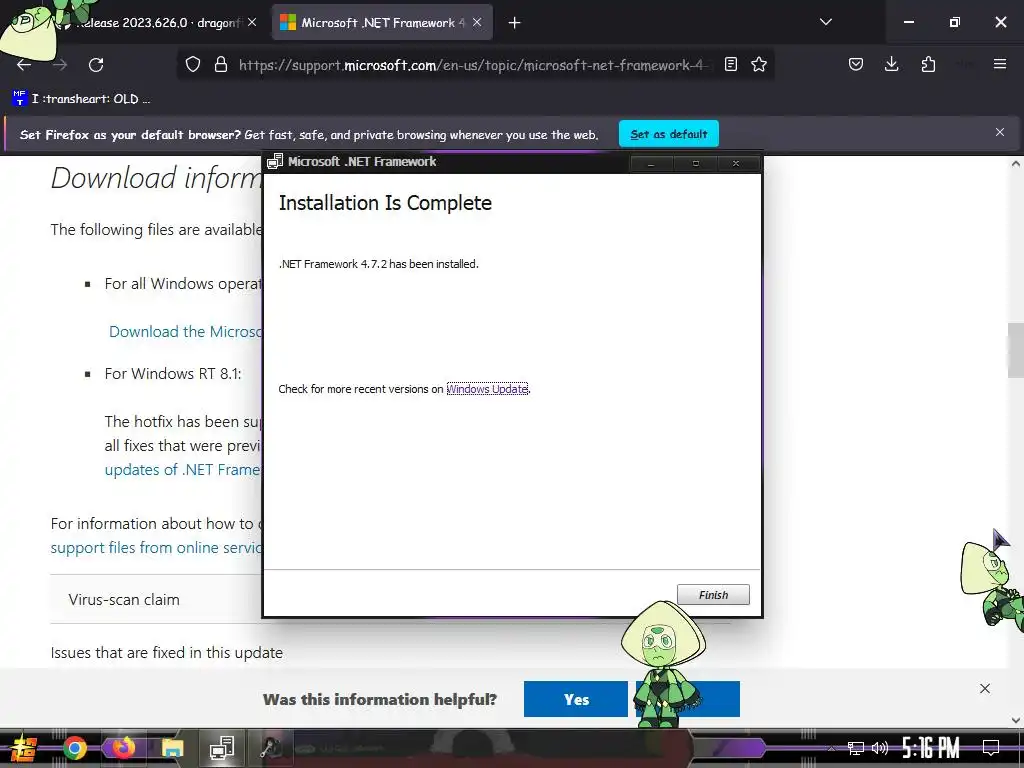1024x768 pixels.
Task: Select the Installation Is Complete heading
Action: pyautogui.click(x=385, y=203)
